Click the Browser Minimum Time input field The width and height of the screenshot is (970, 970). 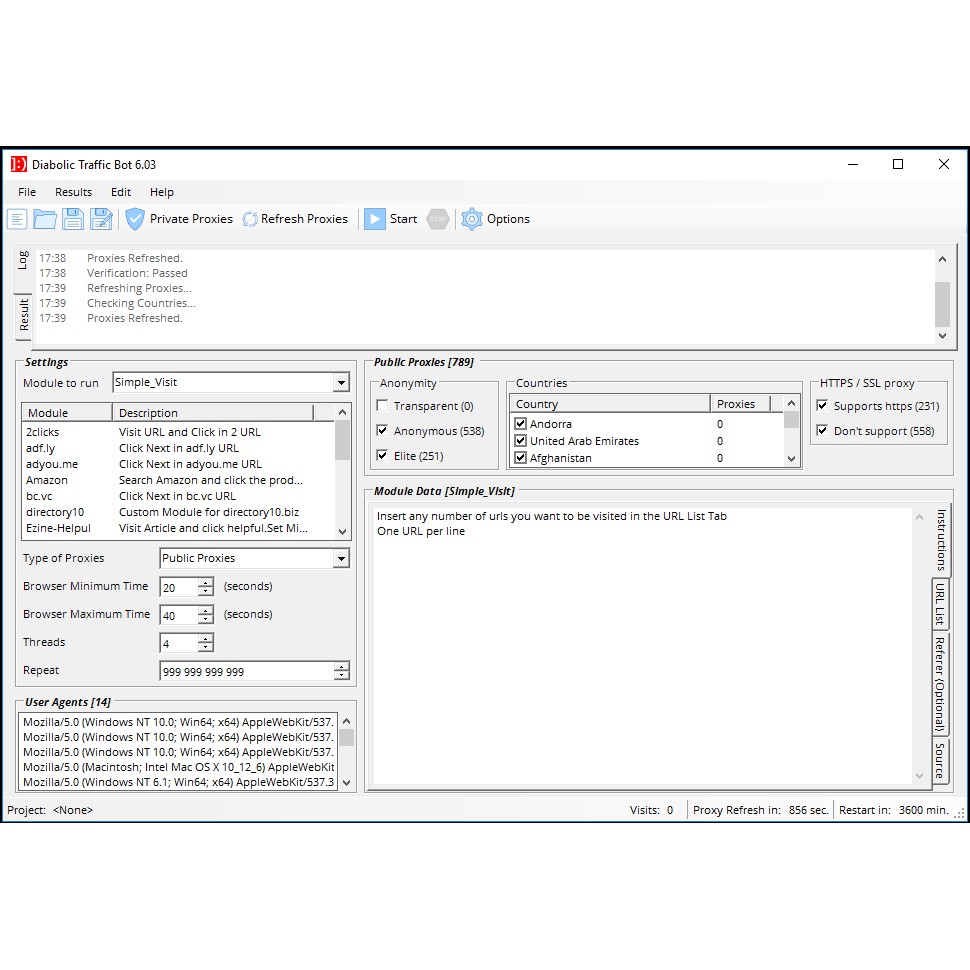point(178,587)
